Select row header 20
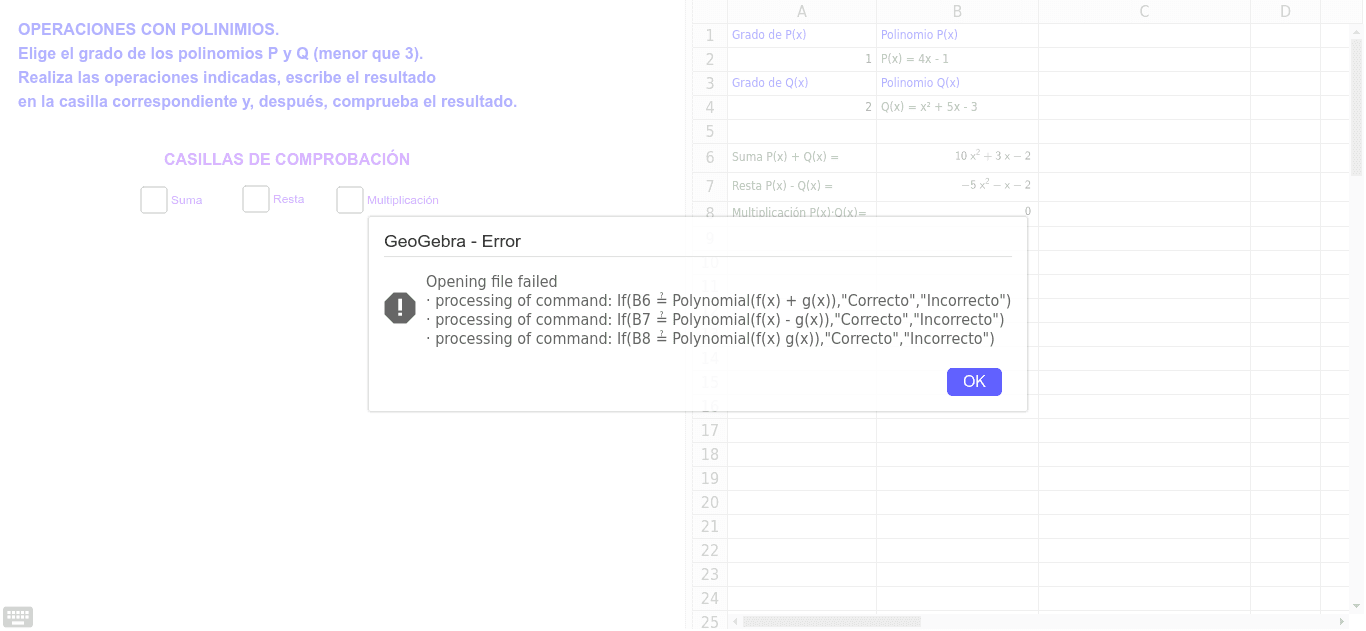 710,502
